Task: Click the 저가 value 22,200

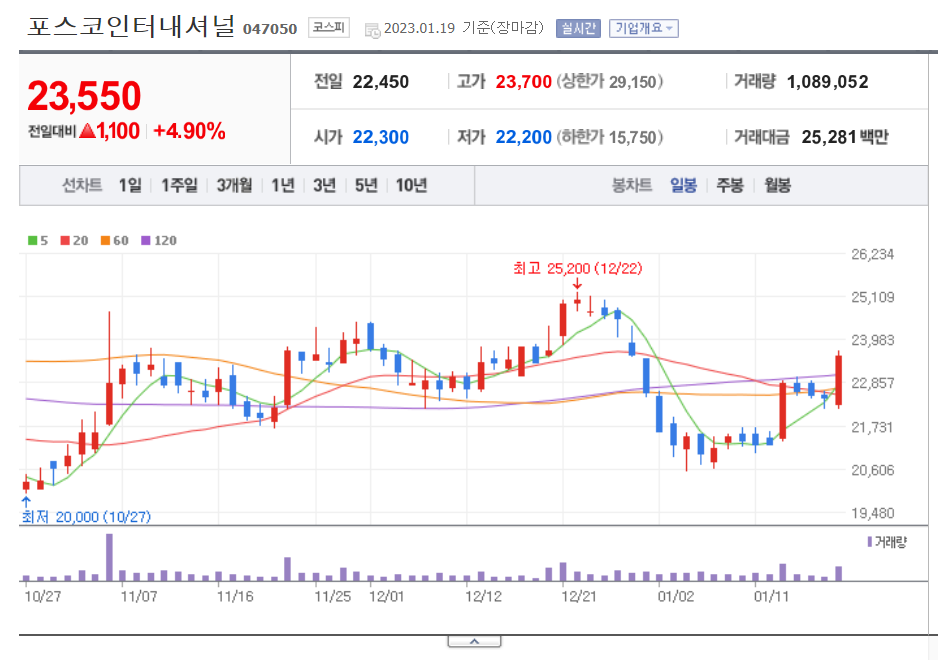Action: point(523,138)
